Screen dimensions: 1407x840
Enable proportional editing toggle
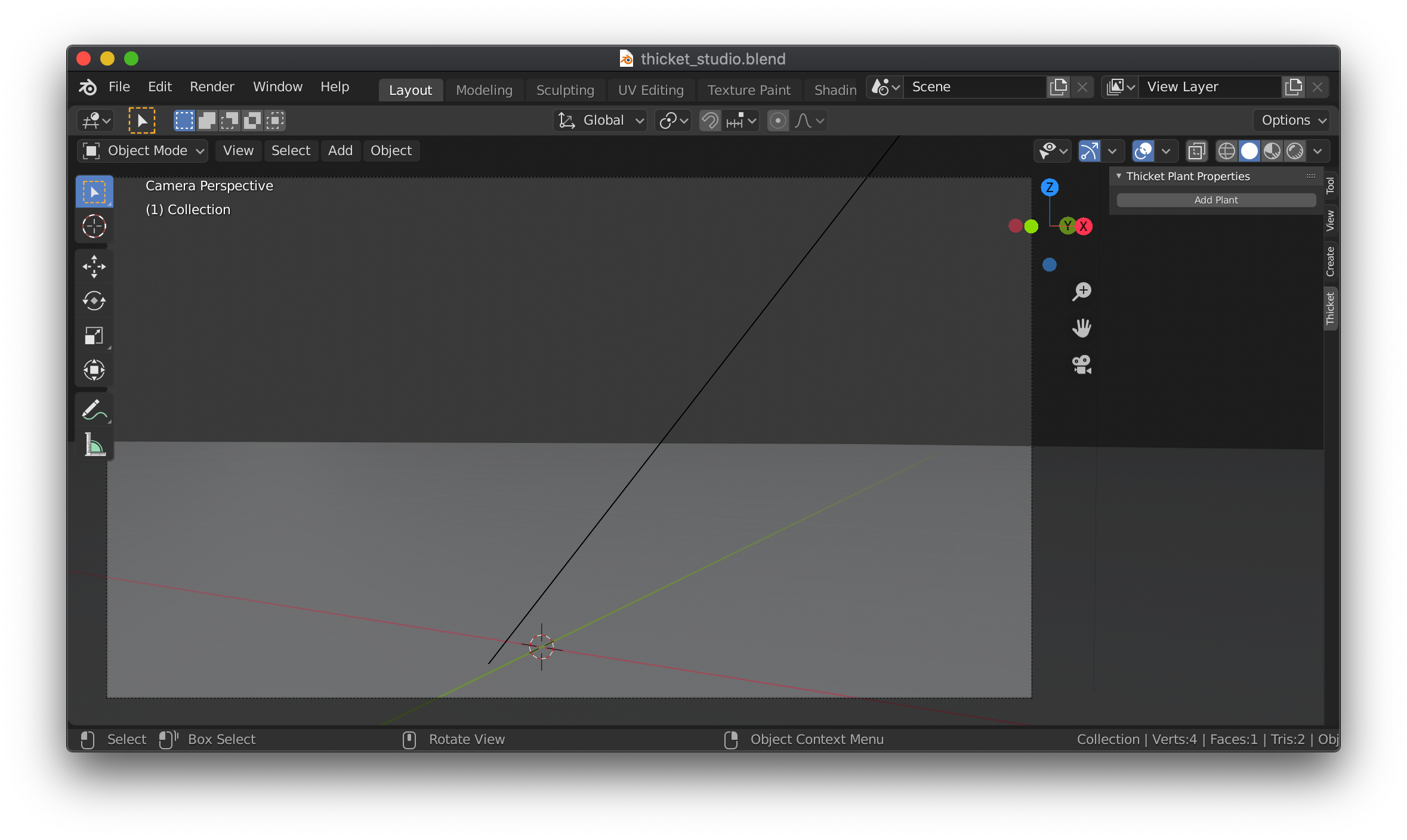click(777, 121)
